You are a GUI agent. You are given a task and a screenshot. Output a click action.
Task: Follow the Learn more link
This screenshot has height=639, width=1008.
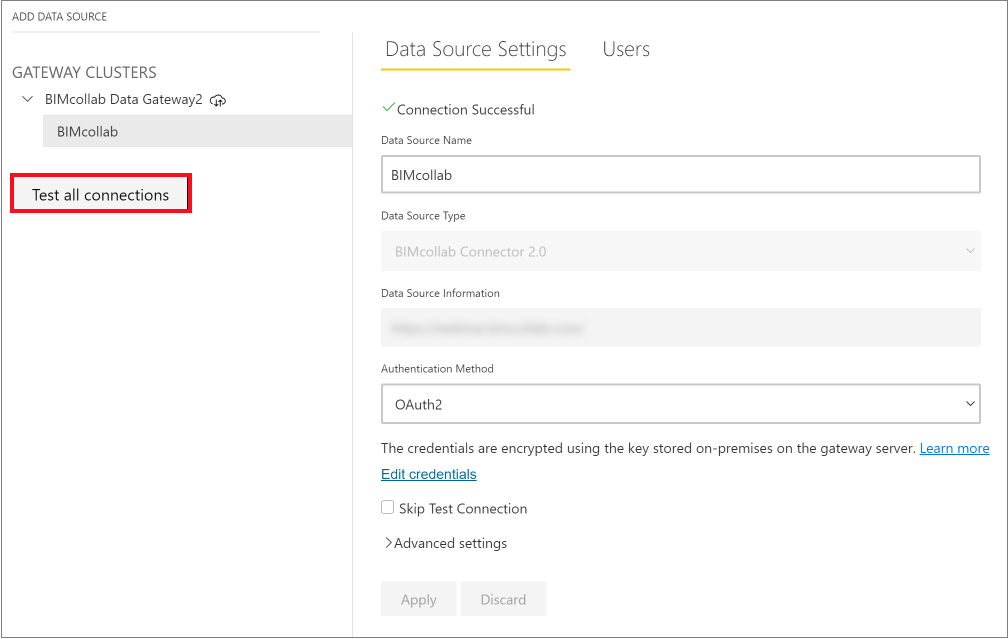point(954,448)
